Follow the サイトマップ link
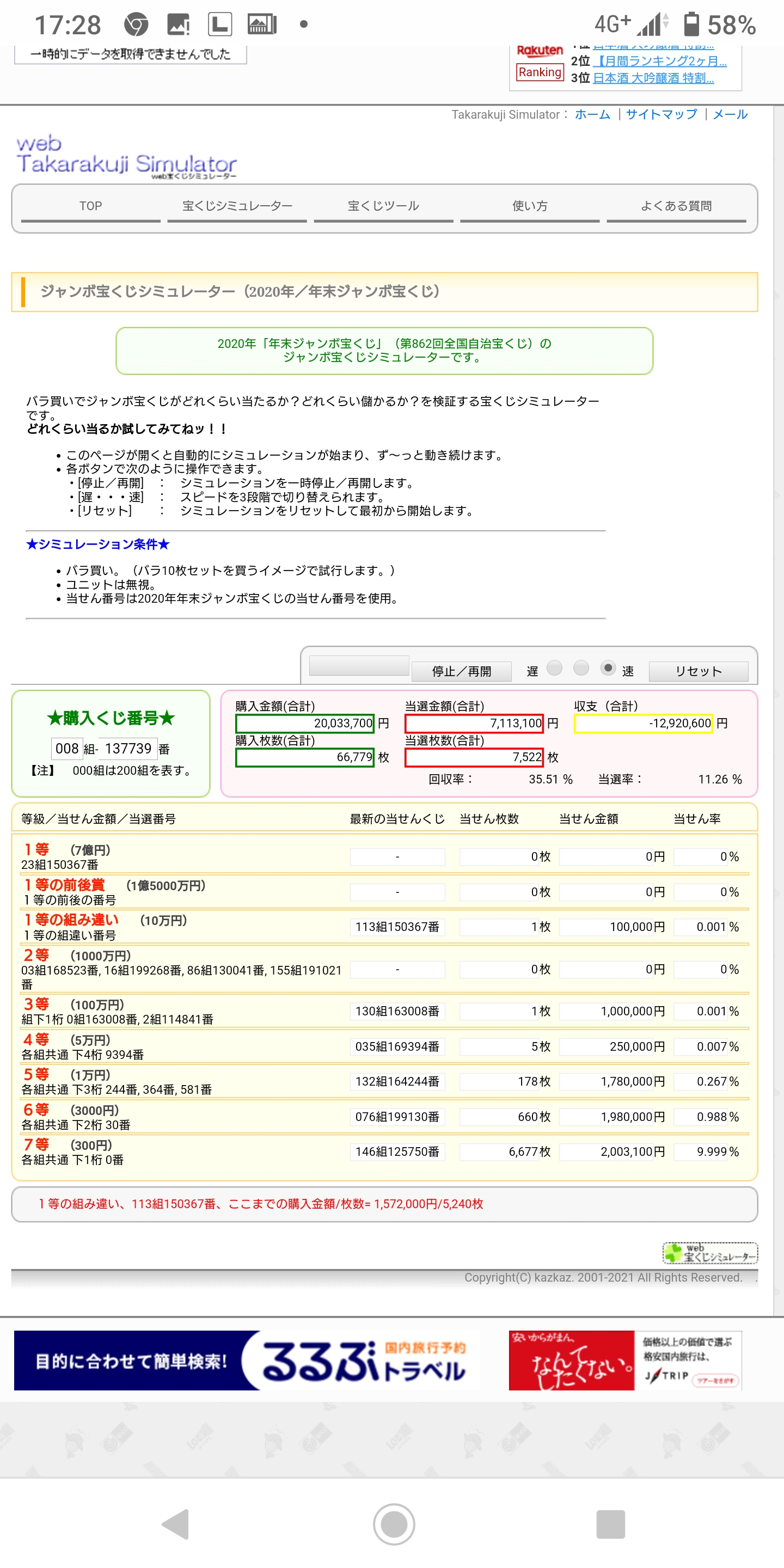This screenshot has height=1568, width=784. click(661, 114)
